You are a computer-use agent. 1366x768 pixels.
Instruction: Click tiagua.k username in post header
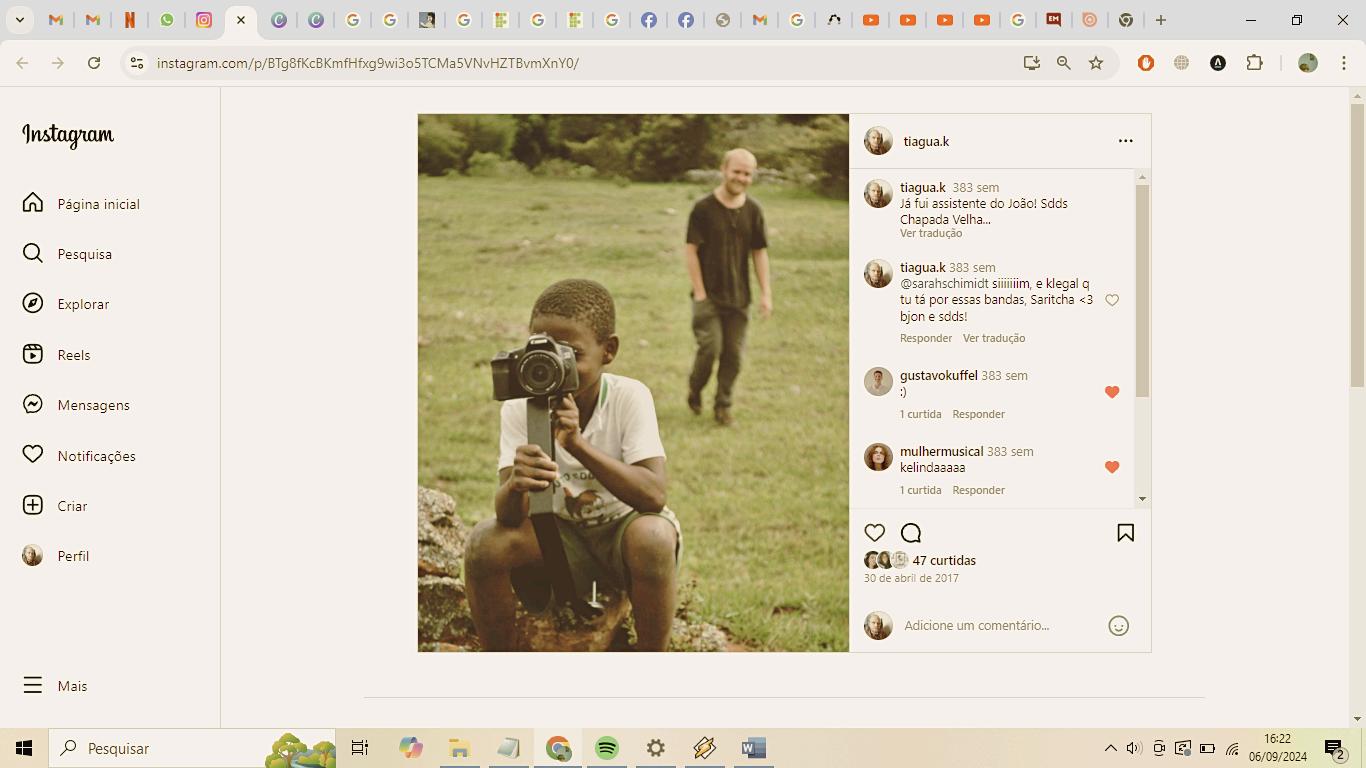[x=926, y=141]
